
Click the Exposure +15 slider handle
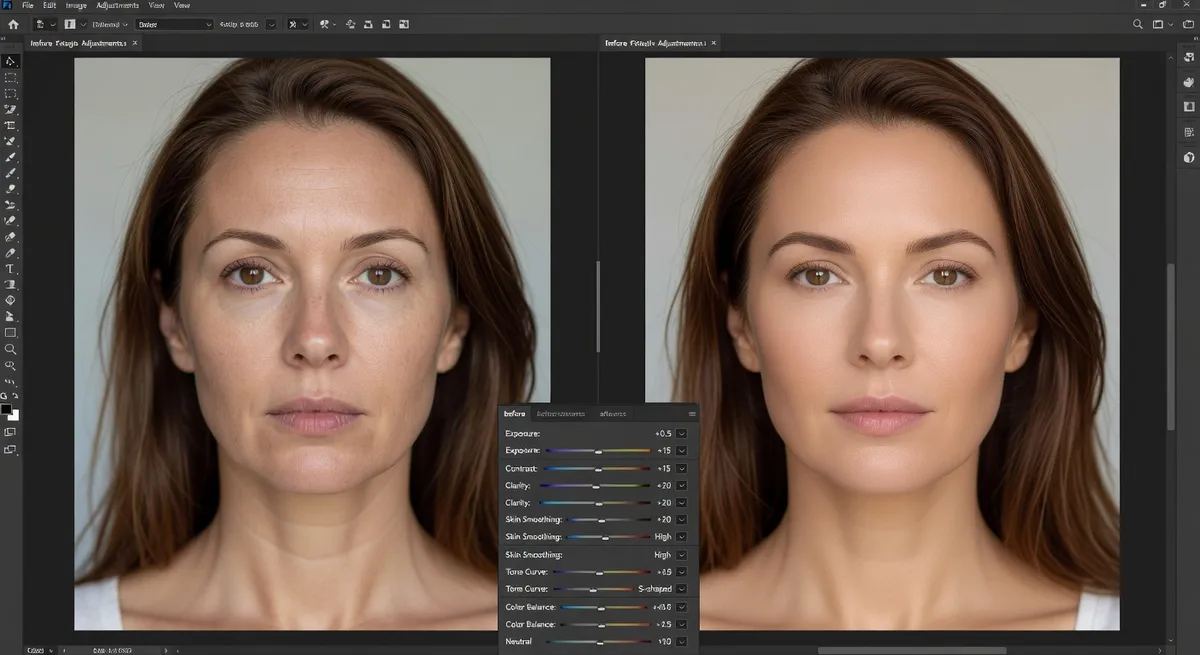(598, 451)
